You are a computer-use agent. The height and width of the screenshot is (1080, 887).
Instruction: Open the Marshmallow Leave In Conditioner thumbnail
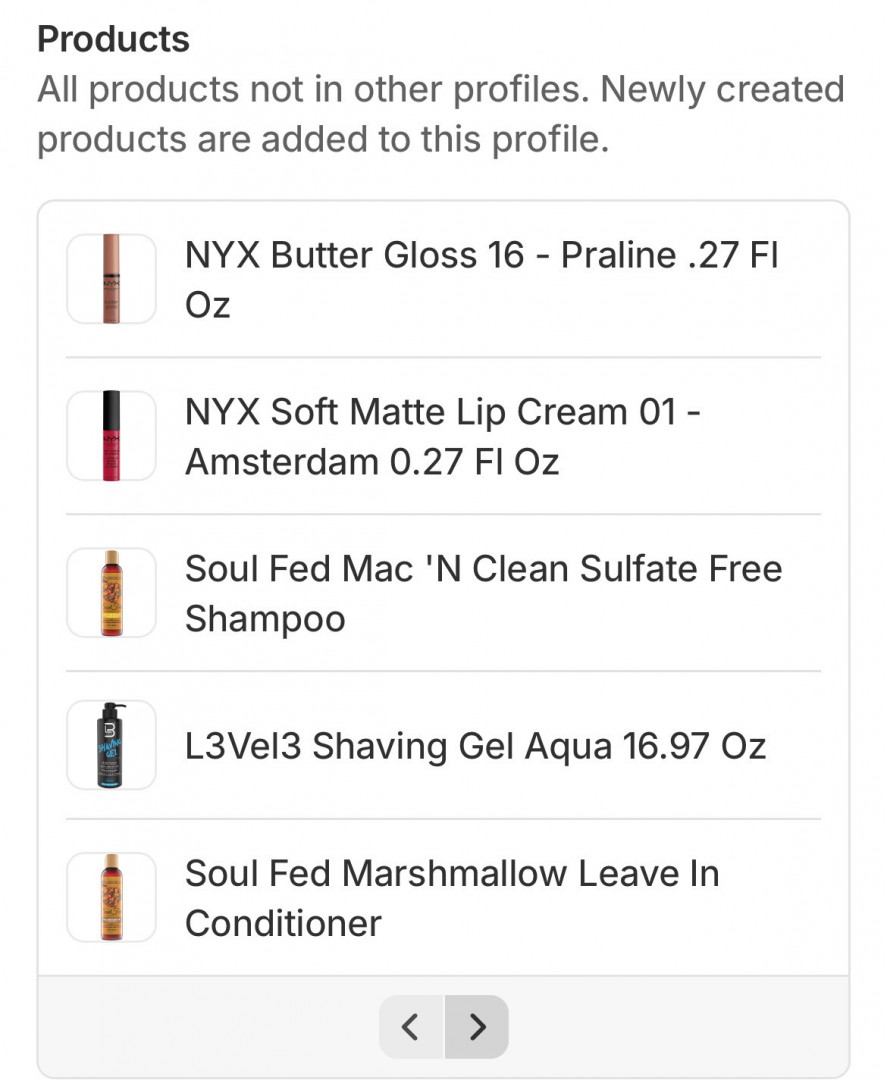click(x=111, y=897)
